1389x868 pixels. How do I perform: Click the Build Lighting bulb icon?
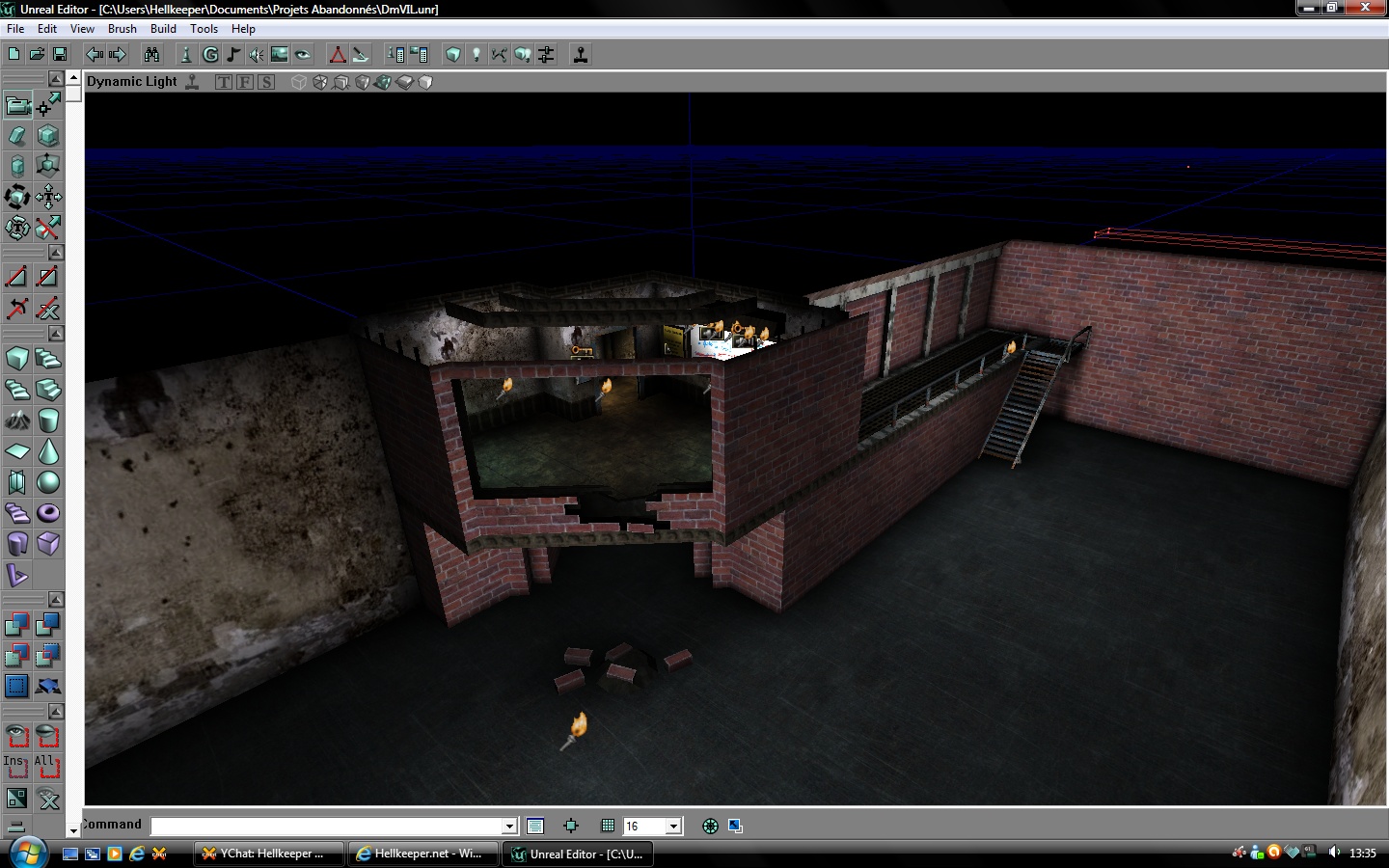tap(476, 55)
